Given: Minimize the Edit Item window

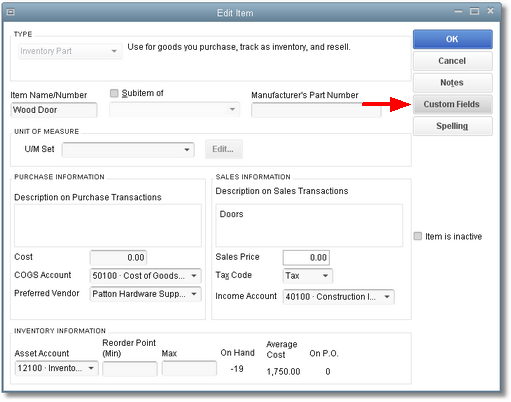Looking at the screenshot, I should [x=458, y=11].
